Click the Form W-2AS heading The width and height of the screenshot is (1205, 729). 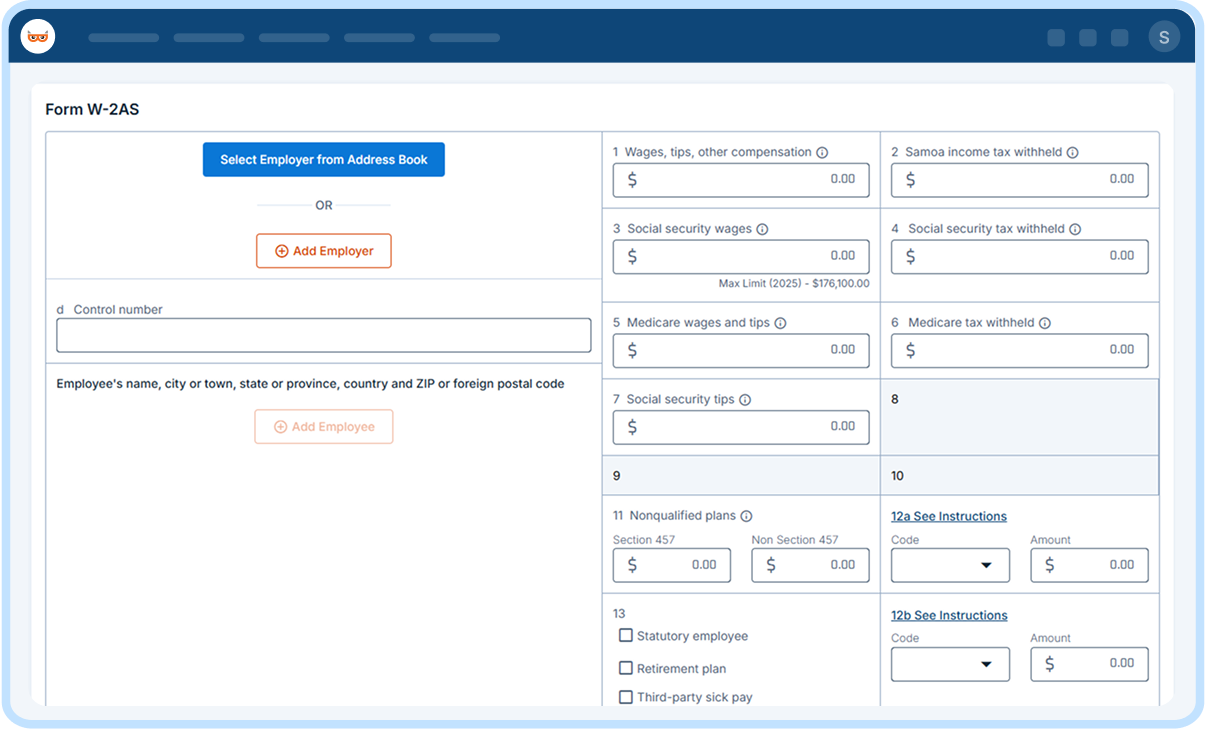tap(92, 110)
